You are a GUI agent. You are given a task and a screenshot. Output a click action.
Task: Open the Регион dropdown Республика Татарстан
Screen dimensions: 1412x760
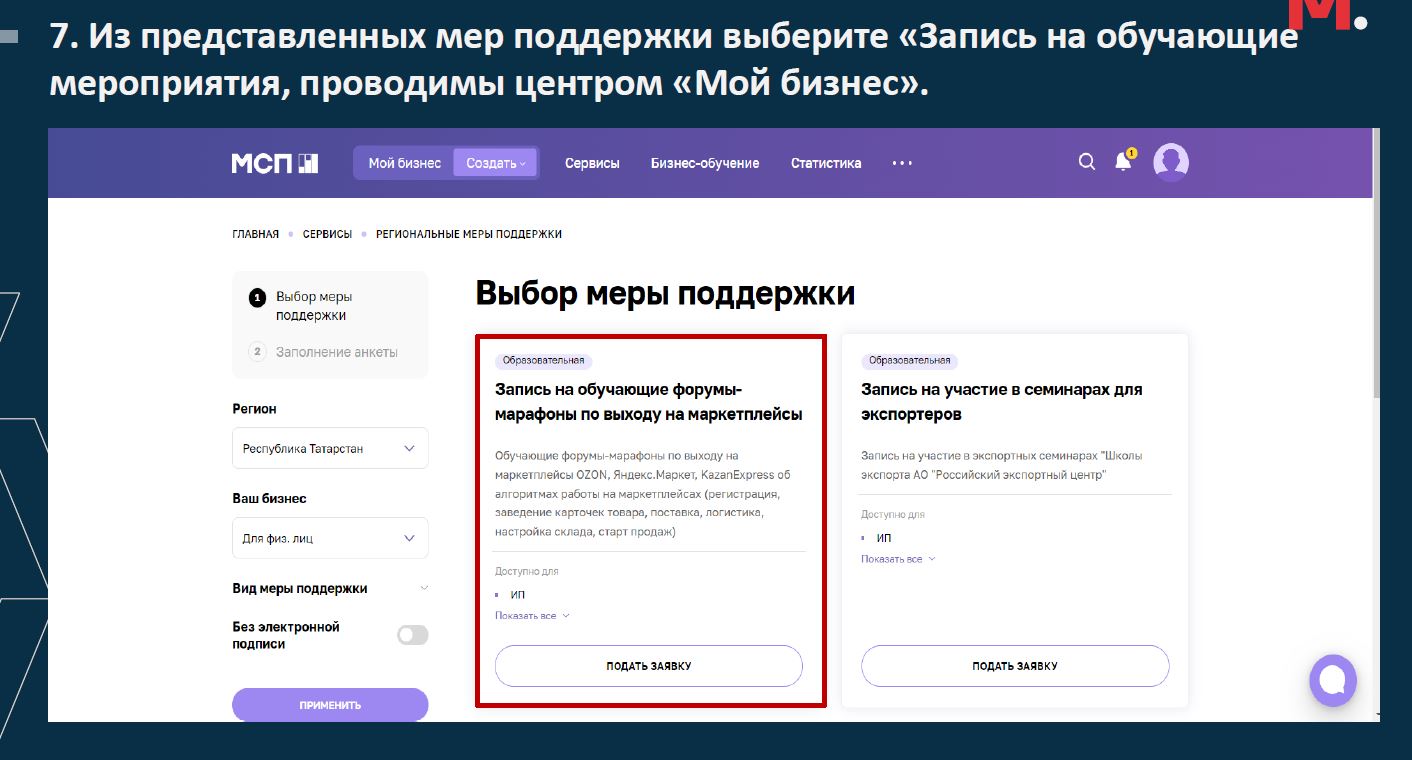330,449
